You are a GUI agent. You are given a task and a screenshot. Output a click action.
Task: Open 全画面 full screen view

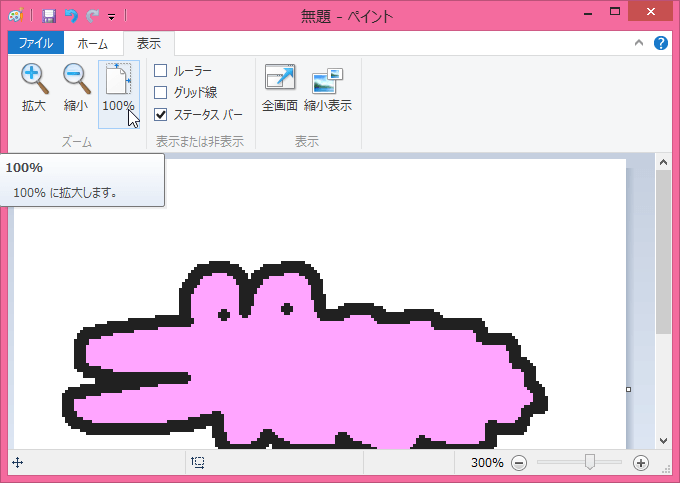coord(280,88)
